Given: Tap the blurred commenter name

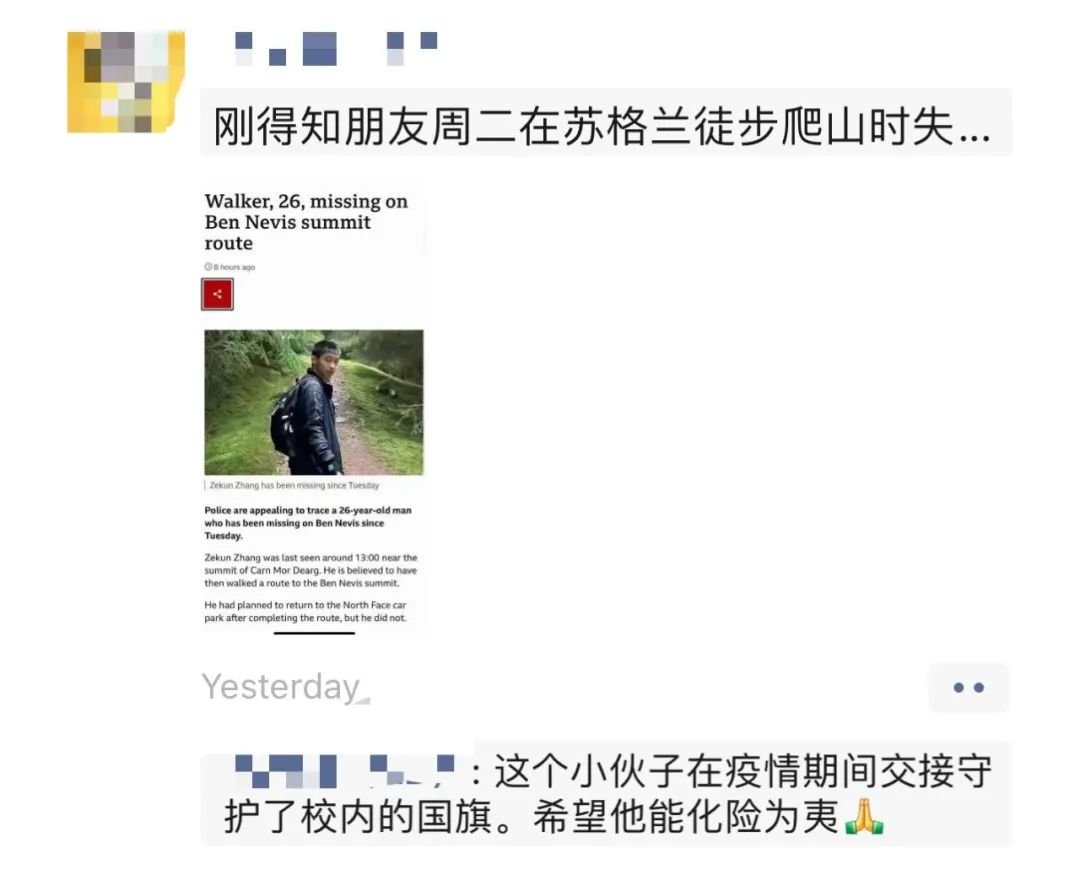Looking at the screenshot, I should [344, 772].
